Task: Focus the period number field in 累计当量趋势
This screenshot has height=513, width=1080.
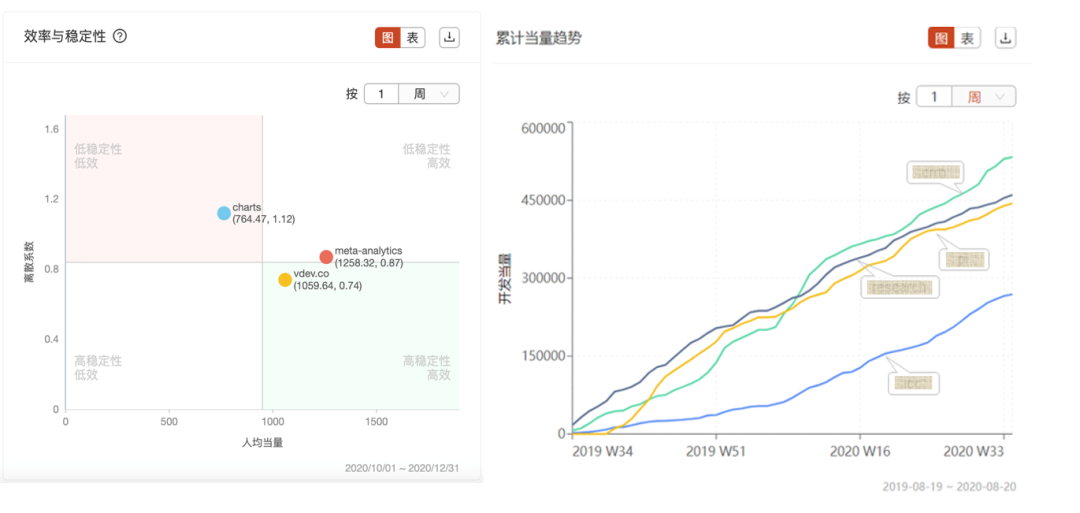Action: (x=934, y=97)
